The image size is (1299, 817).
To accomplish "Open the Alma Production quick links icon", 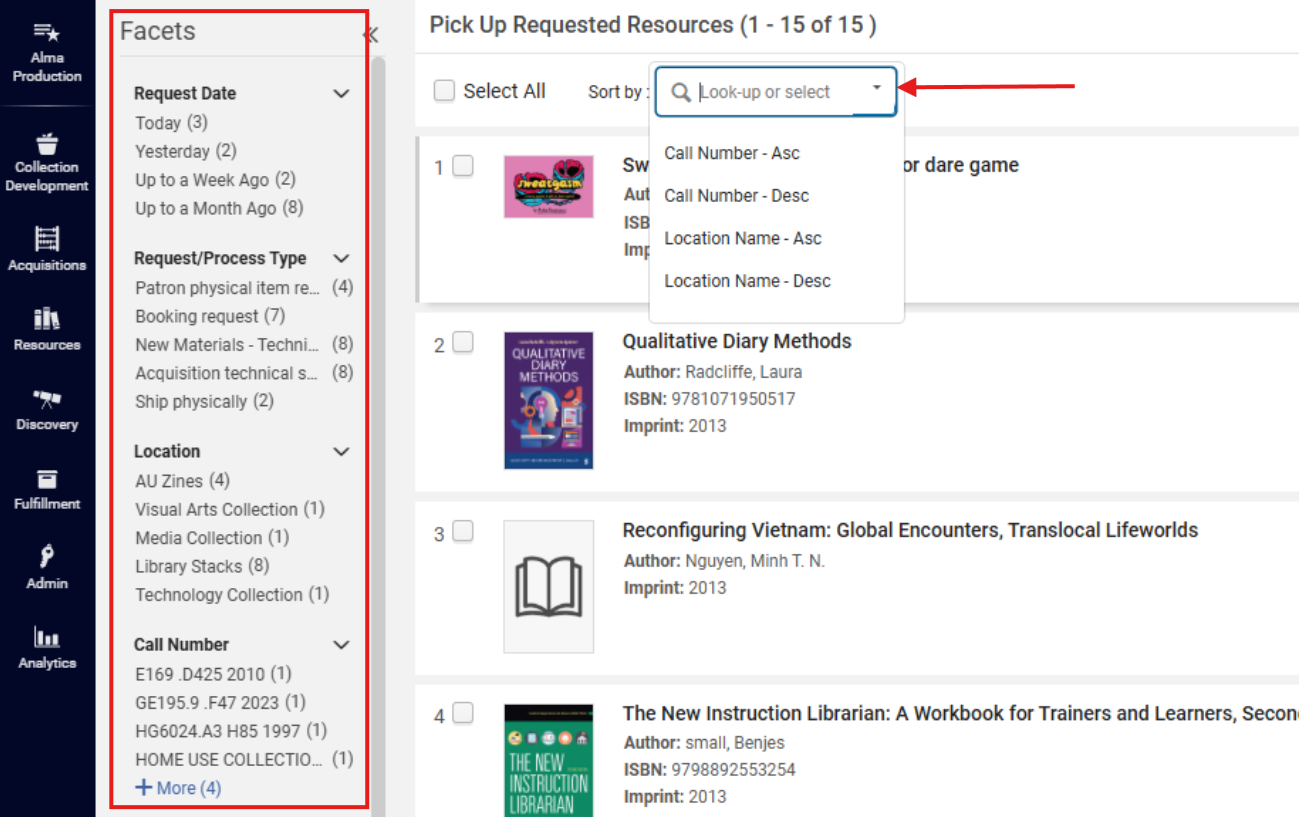I will [x=47, y=34].
